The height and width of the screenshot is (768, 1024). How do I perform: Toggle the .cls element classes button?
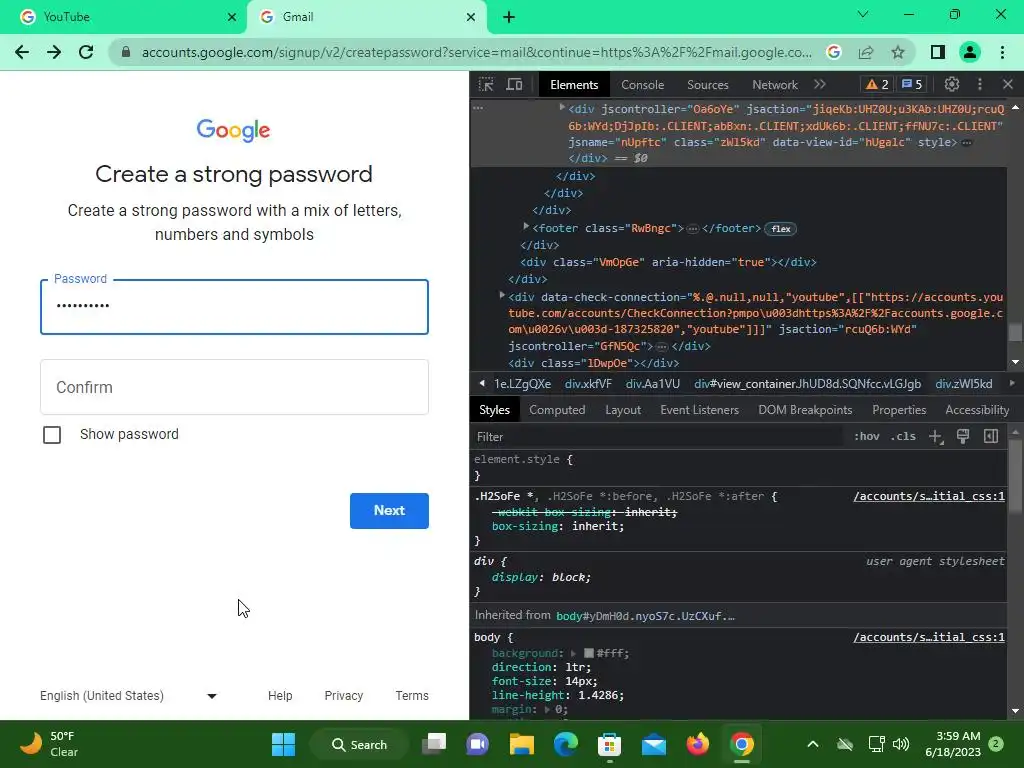903,436
